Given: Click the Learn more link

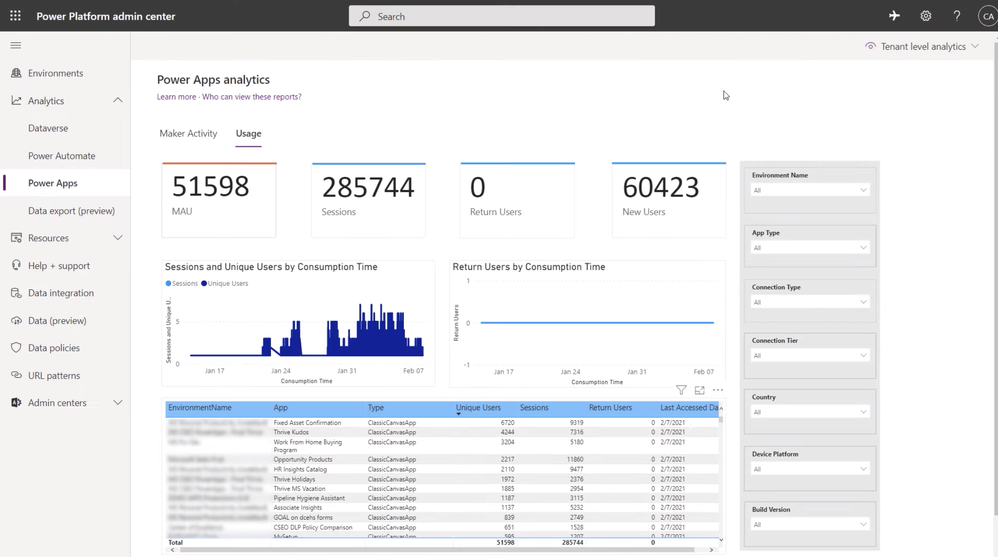Looking at the screenshot, I should click(x=176, y=97).
